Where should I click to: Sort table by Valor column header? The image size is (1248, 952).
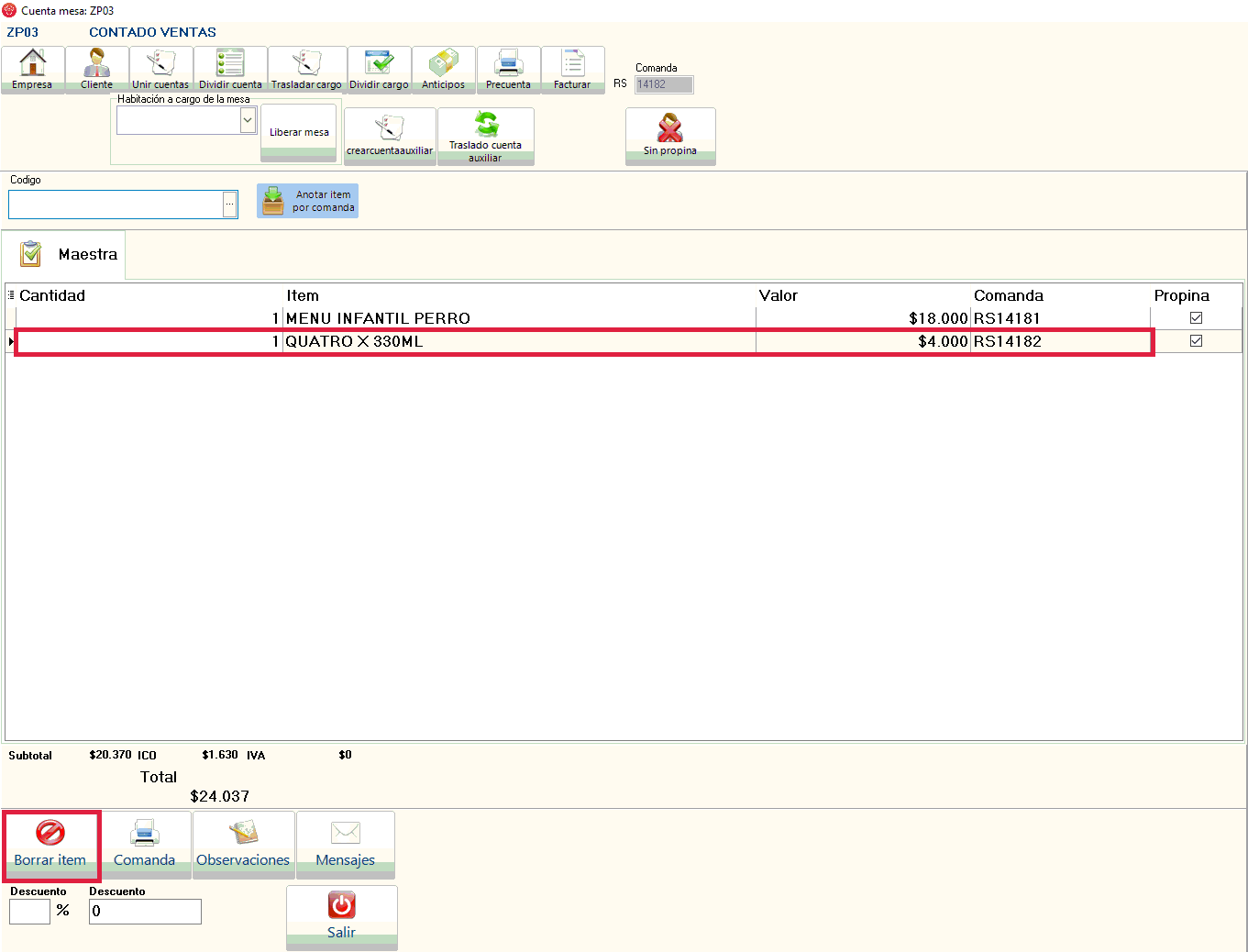tap(779, 295)
